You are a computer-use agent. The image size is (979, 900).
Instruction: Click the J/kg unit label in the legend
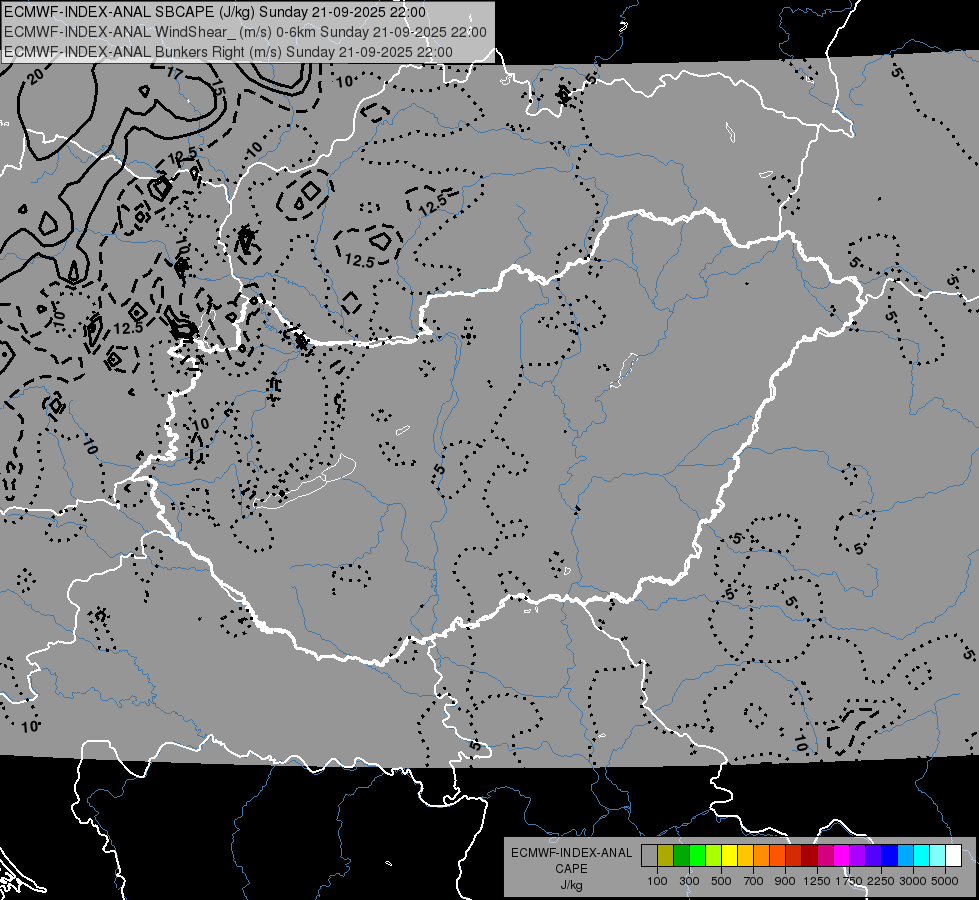(571, 885)
